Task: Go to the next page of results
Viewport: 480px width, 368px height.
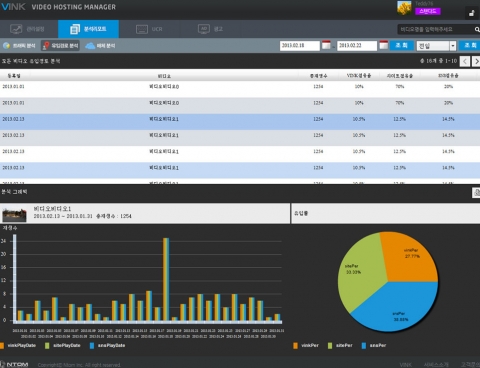Action: coord(476,61)
